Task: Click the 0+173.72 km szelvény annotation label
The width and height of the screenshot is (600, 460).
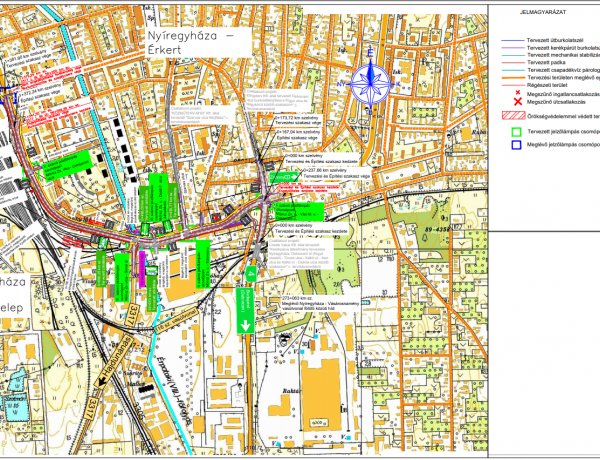Action: (x=299, y=120)
